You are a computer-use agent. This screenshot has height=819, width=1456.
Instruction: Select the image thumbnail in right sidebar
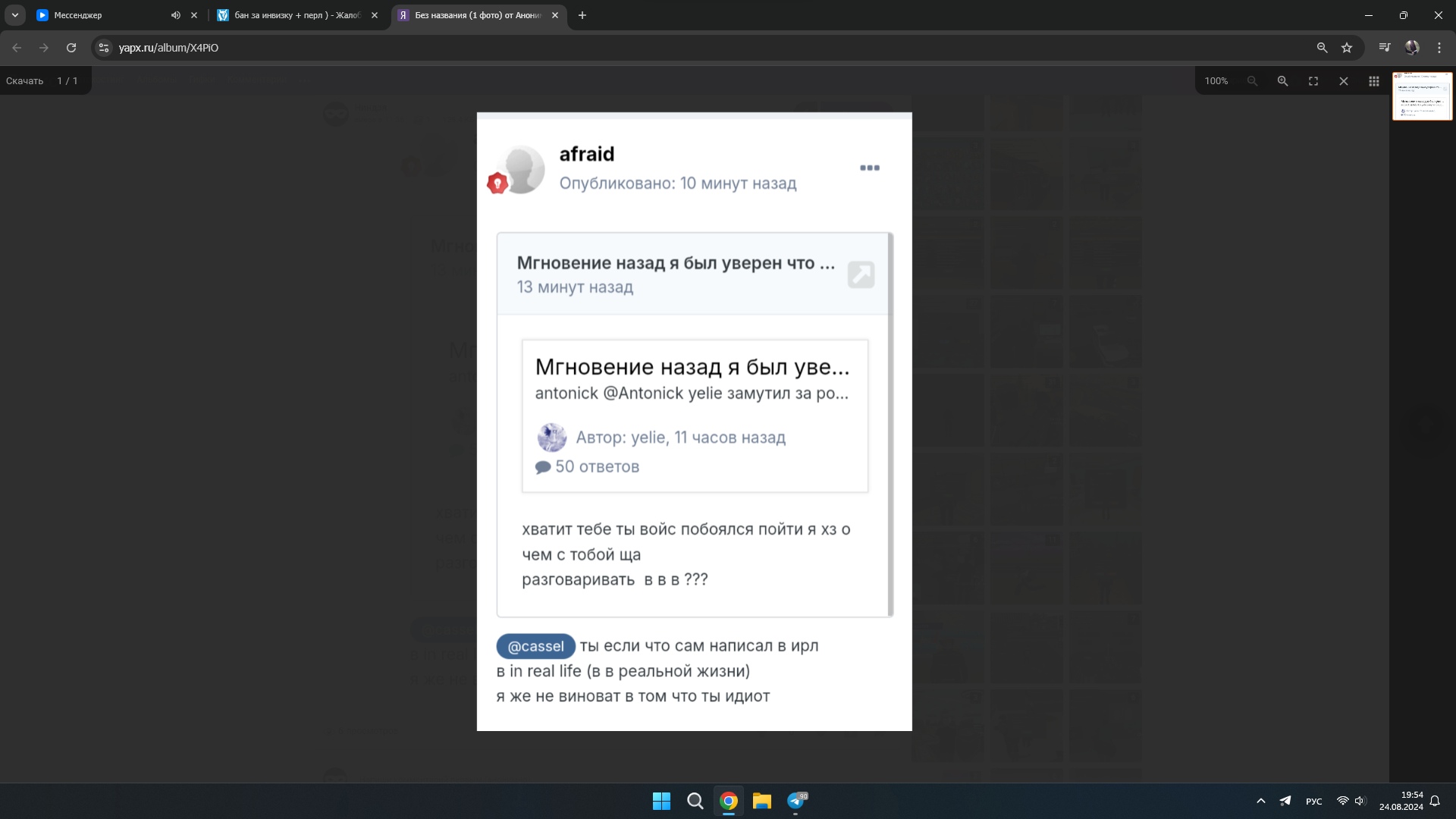[1422, 96]
